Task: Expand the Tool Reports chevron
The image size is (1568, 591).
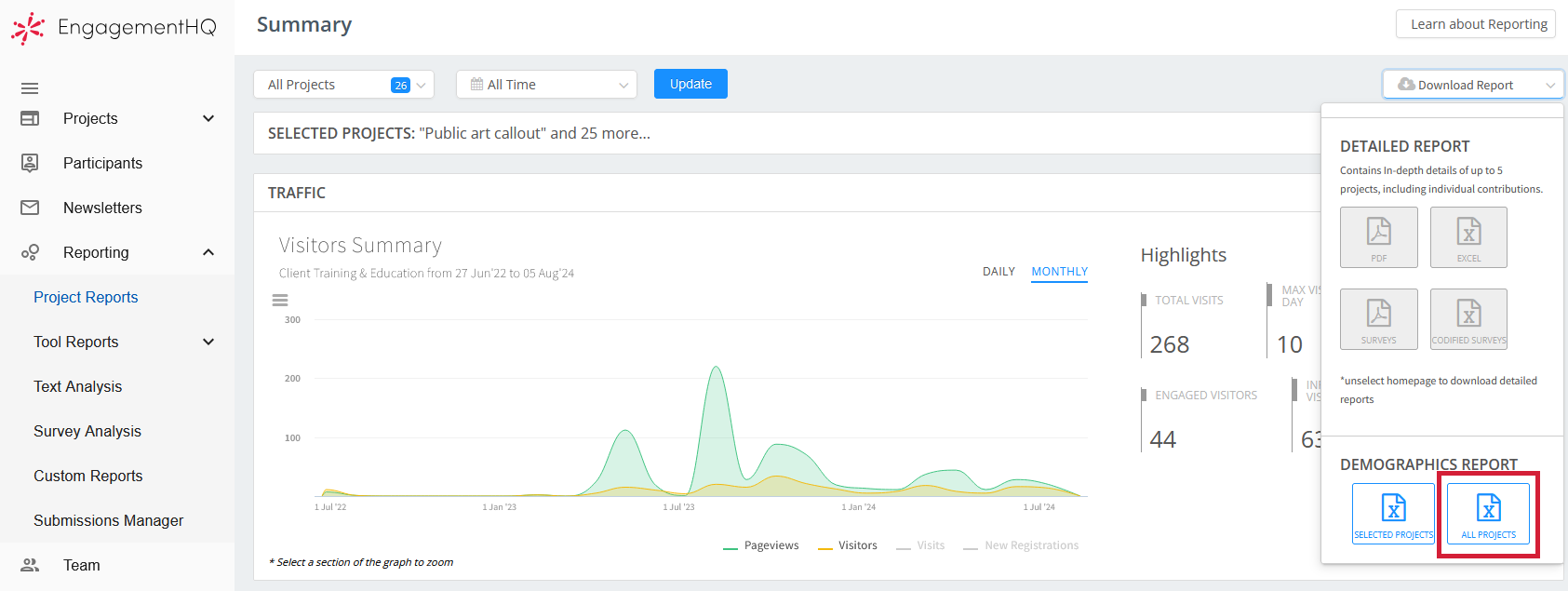Action: point(208,342)
